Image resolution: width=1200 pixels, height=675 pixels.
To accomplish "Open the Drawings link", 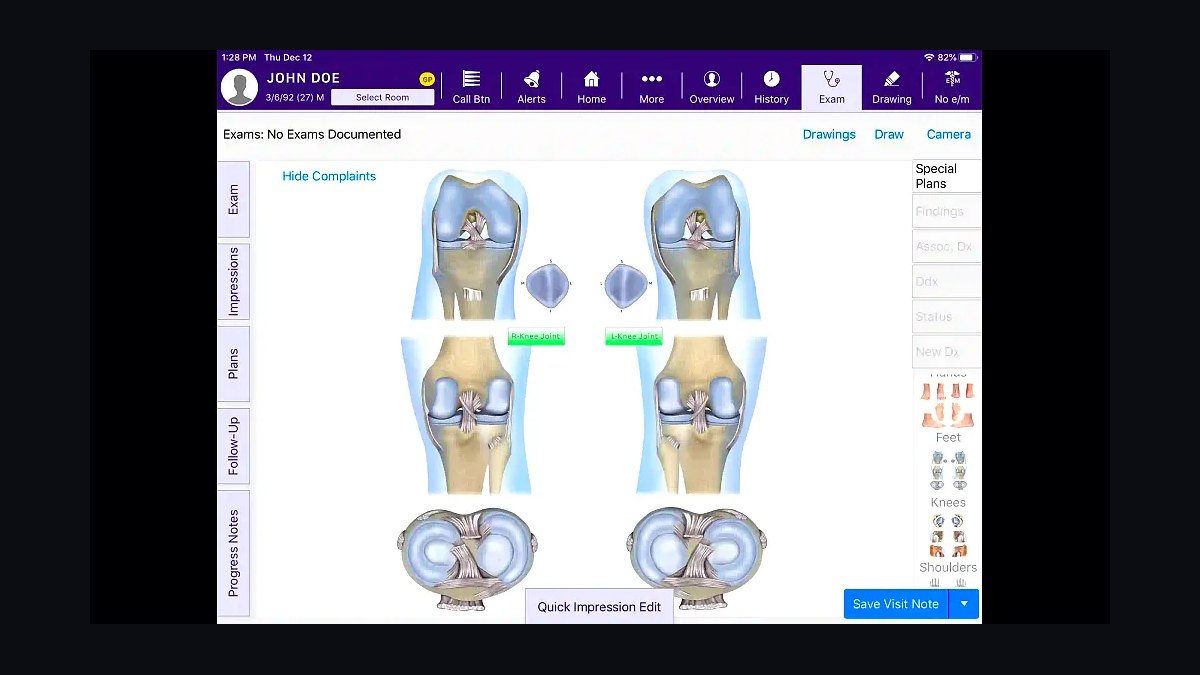I will 829,134.
